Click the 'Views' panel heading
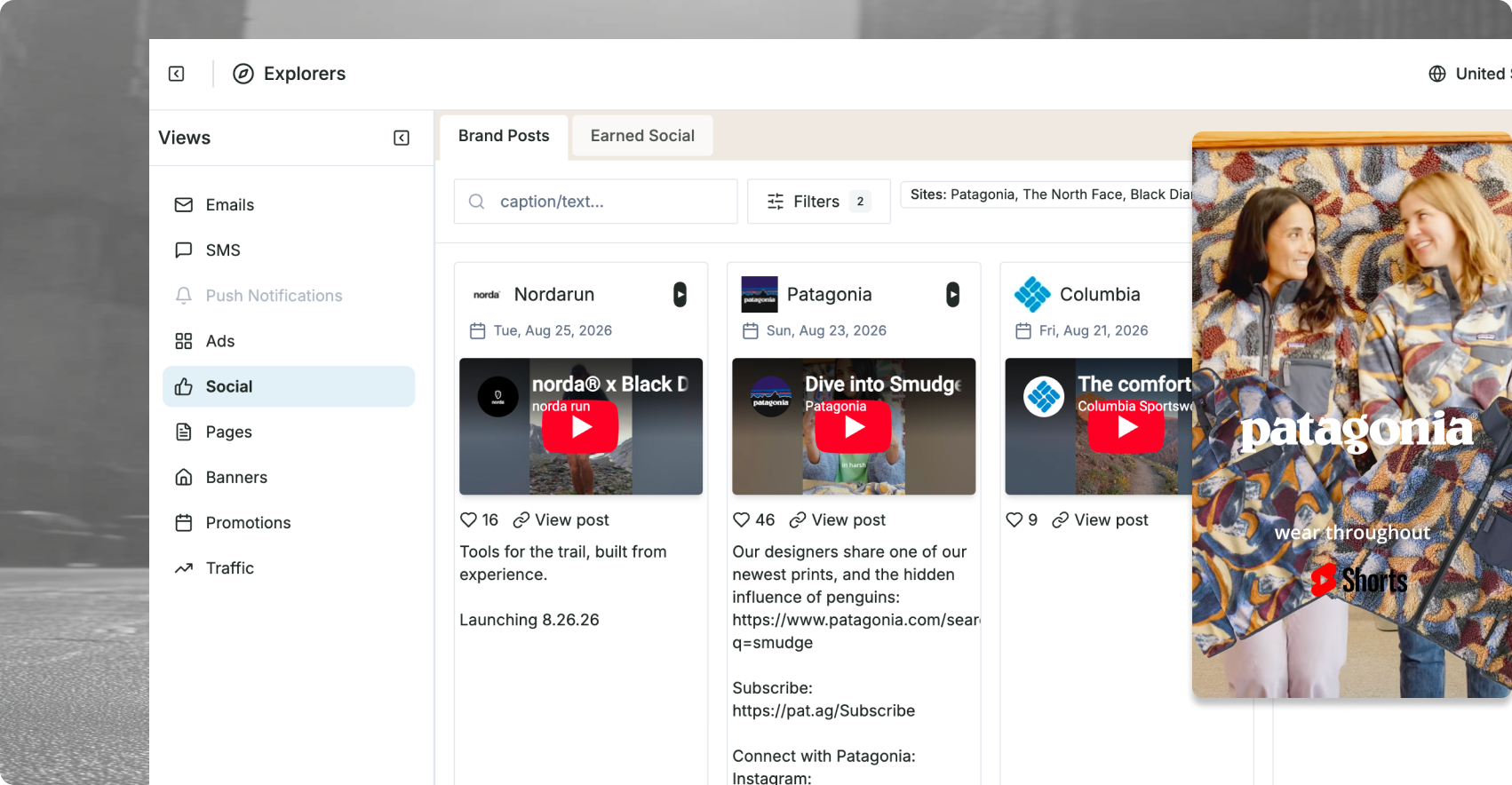This screenshot has width=1512, height=785. pyautogui.click(x=185, y=138)
